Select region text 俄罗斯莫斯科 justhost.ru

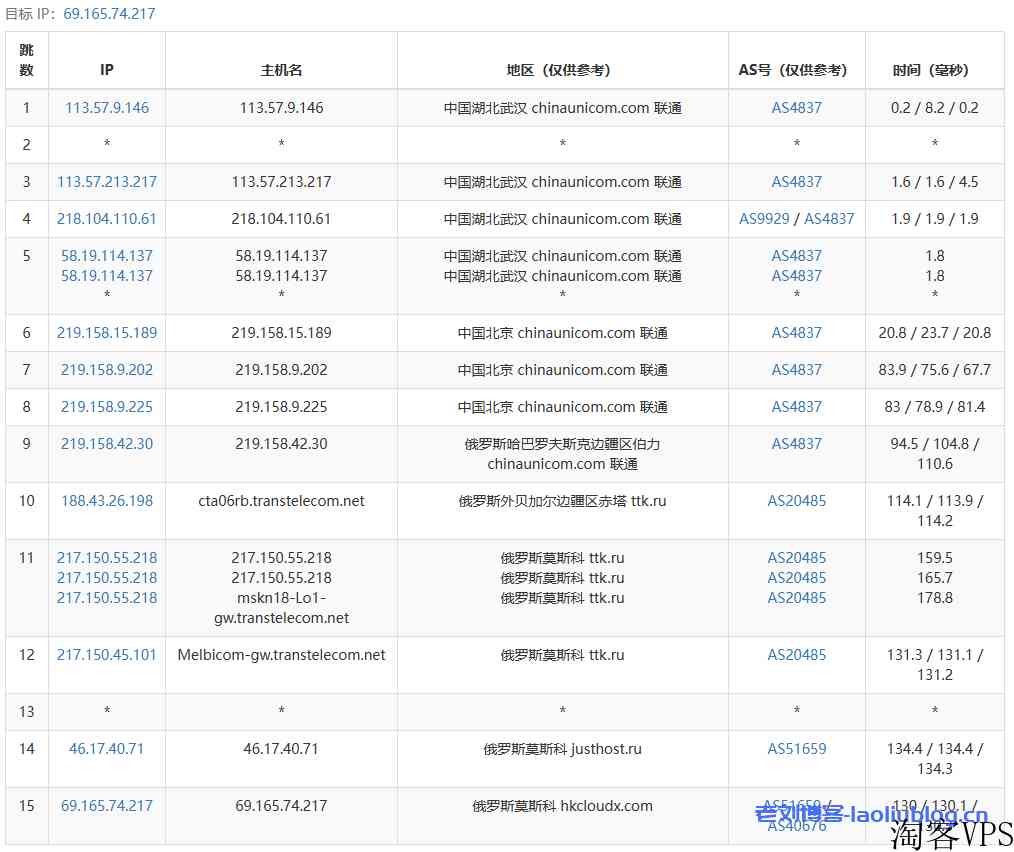563,748
